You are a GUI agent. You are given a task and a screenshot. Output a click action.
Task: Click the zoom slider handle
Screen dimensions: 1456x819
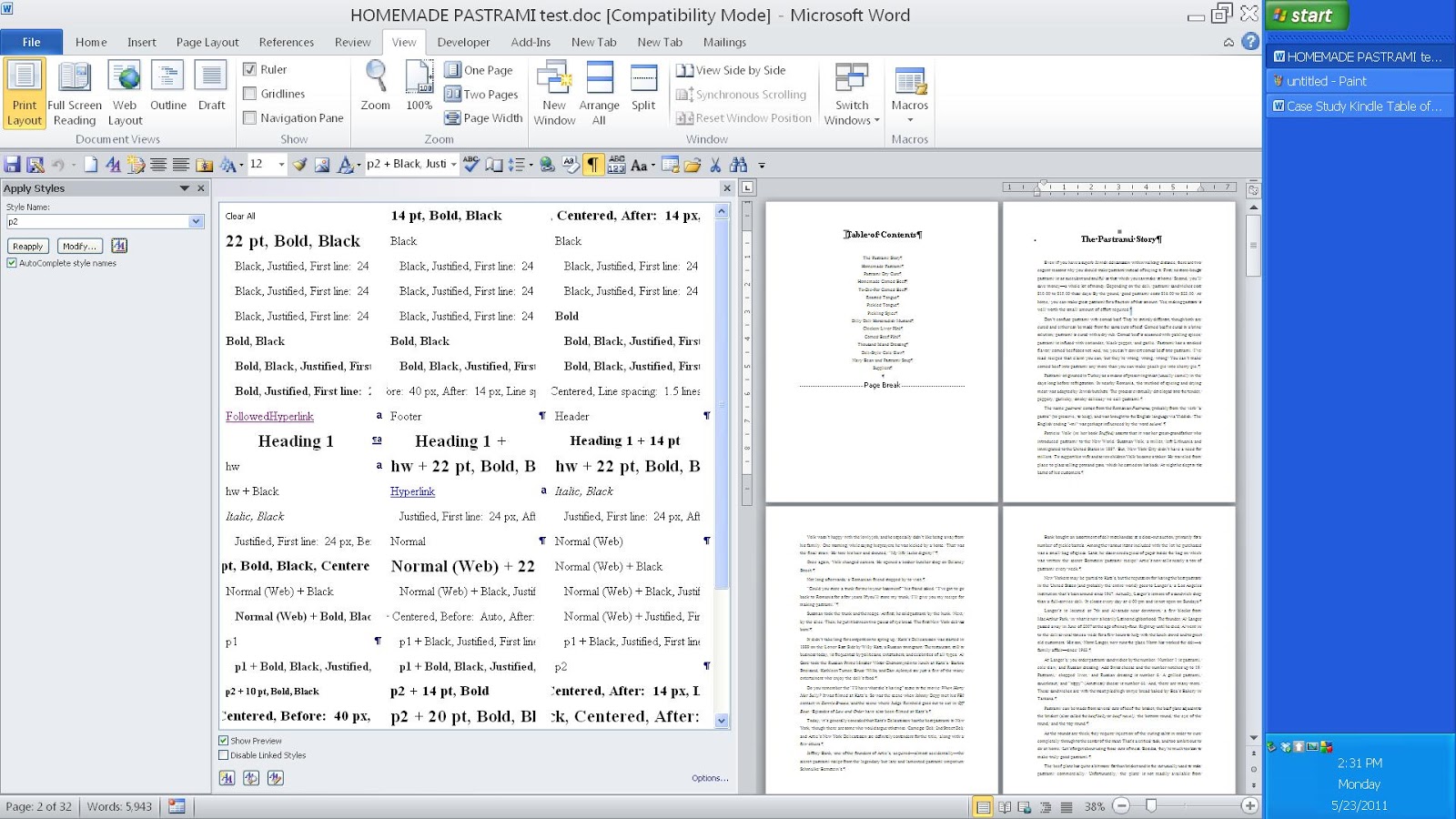click(1151, 806)
